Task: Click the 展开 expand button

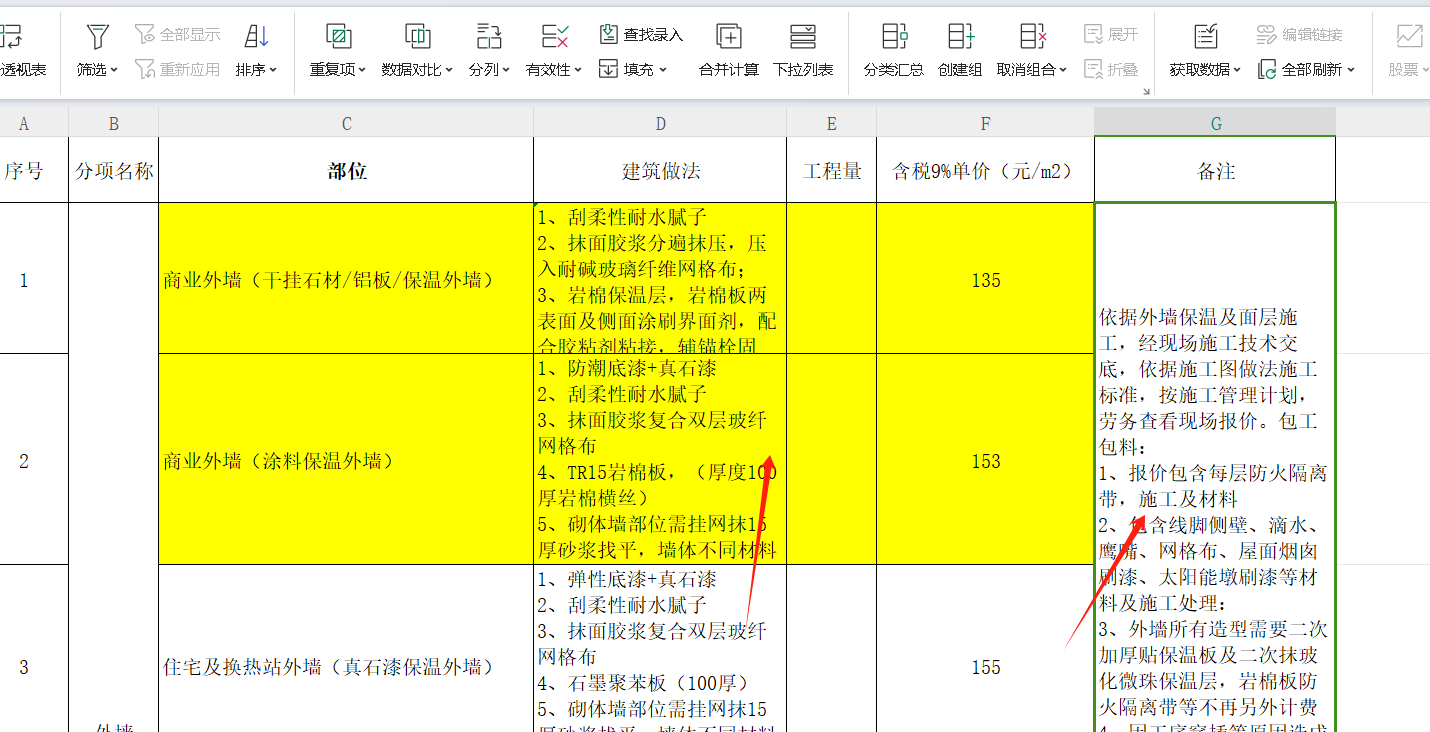Action: click(x=1111, y=35)
